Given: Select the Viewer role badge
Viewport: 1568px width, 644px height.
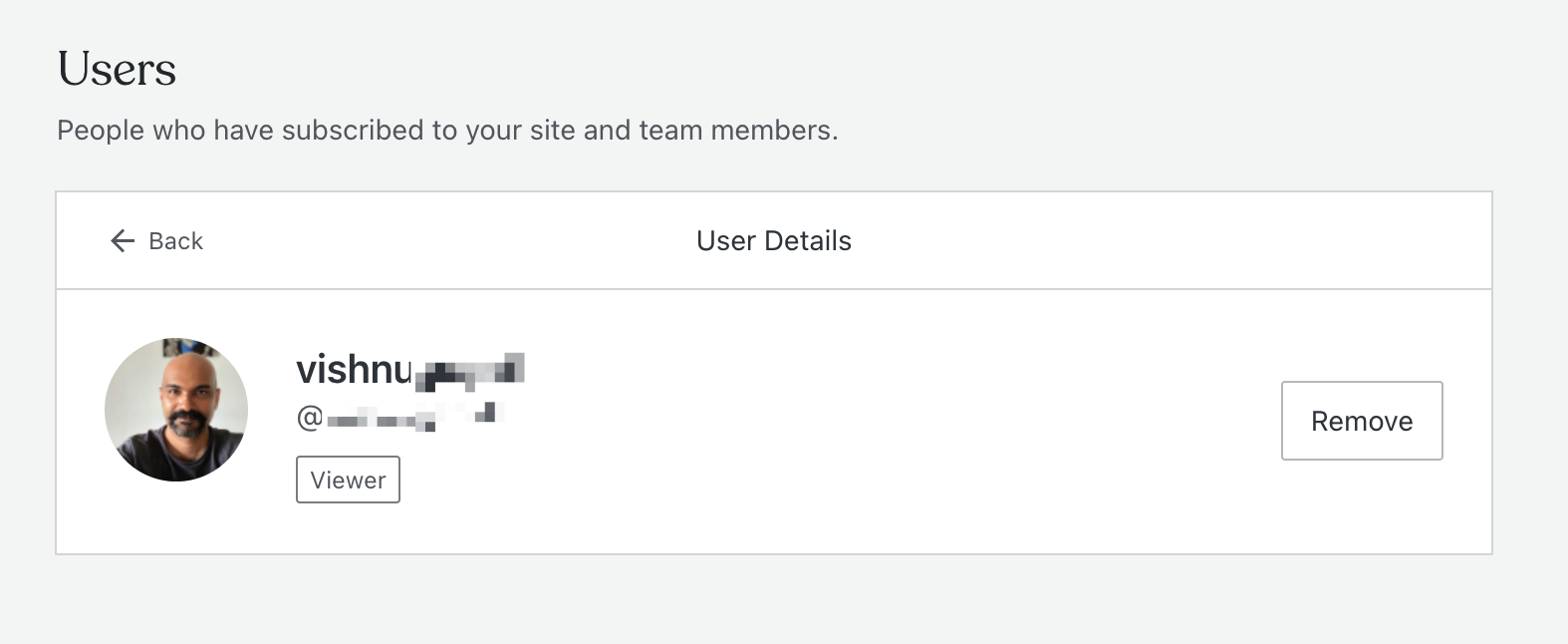Looking at the screenshot, I should coord(348,480).
